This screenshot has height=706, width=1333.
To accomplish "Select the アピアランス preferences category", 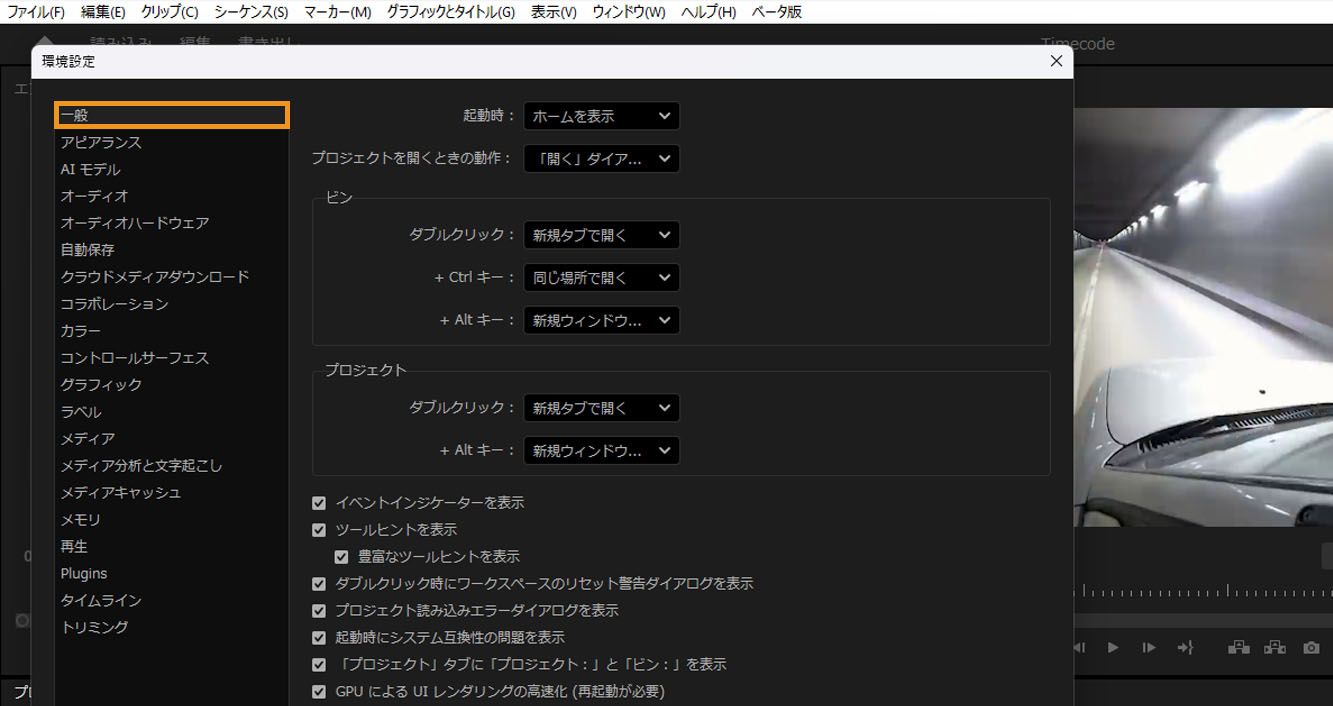I will (x=103, y=142).
